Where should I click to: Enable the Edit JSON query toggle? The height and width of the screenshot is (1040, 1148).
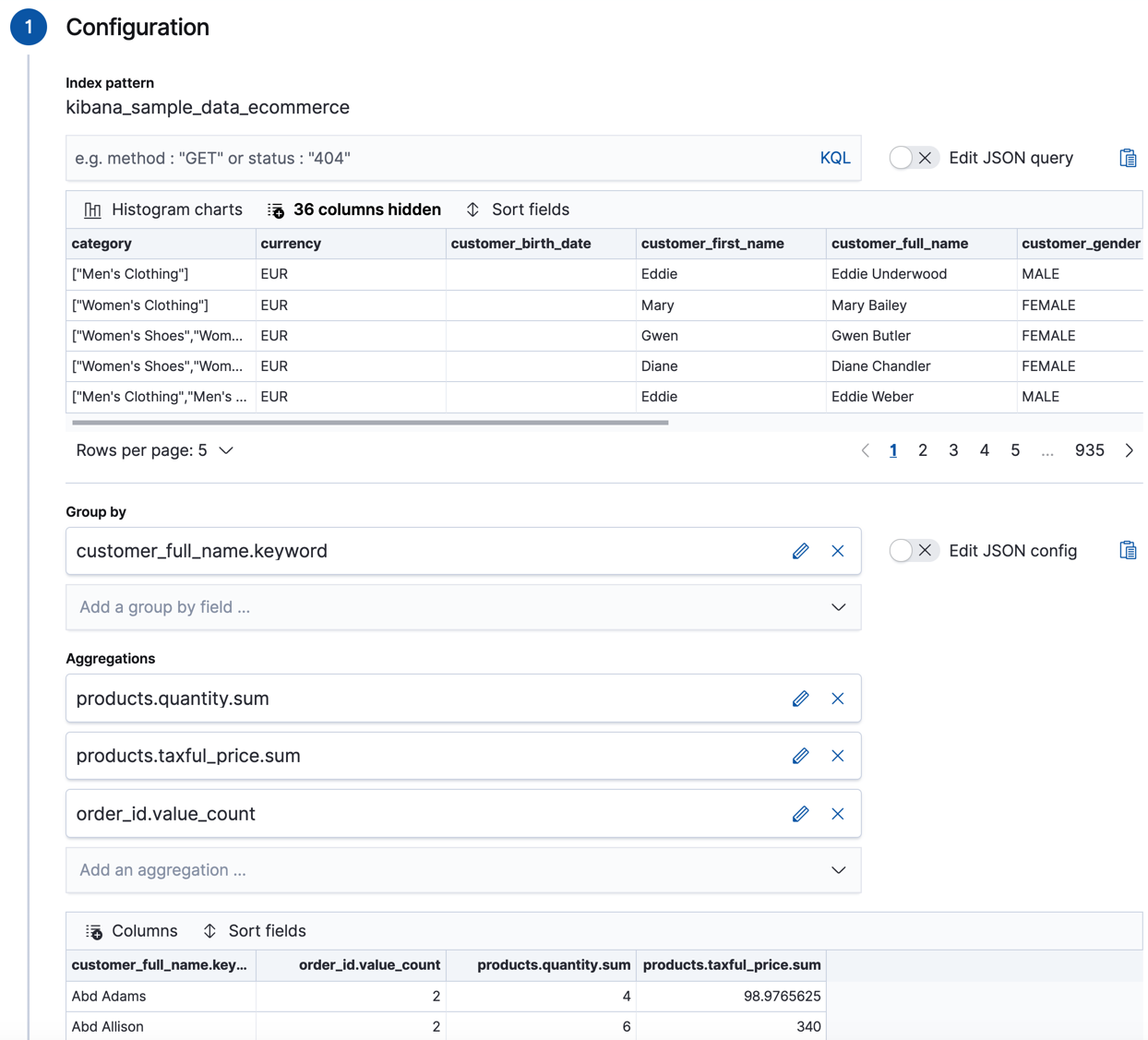(x=914, y=157)
